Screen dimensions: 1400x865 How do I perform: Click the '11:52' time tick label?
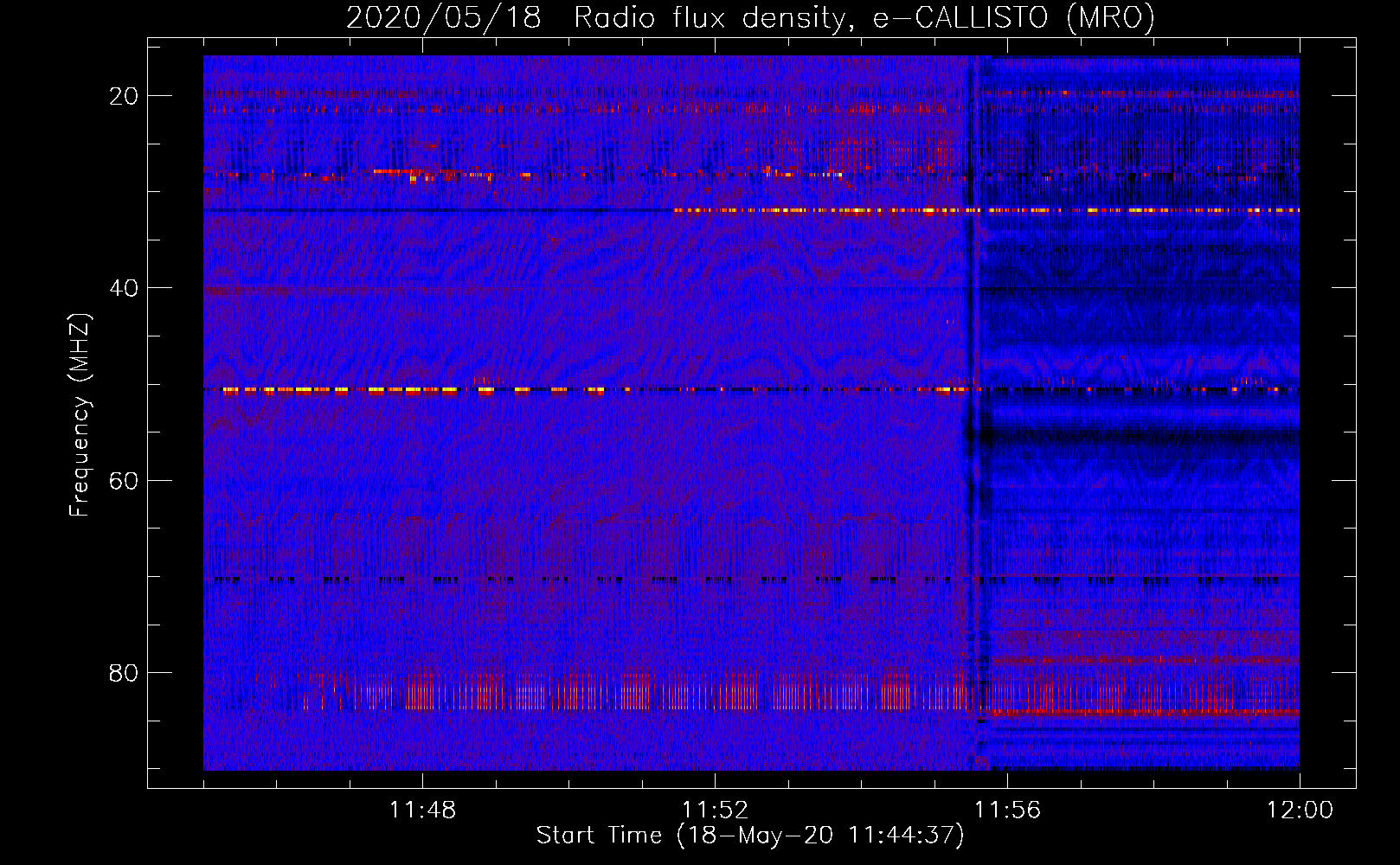coord(715,811)
